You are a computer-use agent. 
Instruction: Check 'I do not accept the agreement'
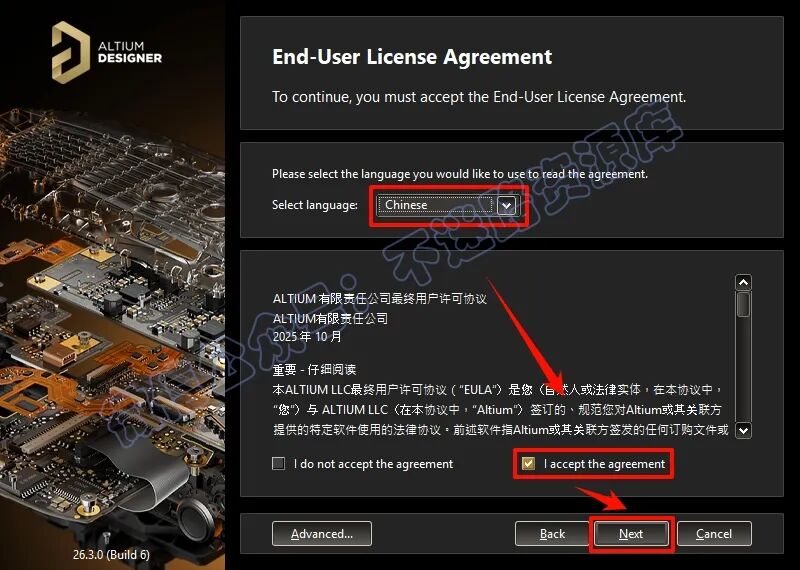279,463
